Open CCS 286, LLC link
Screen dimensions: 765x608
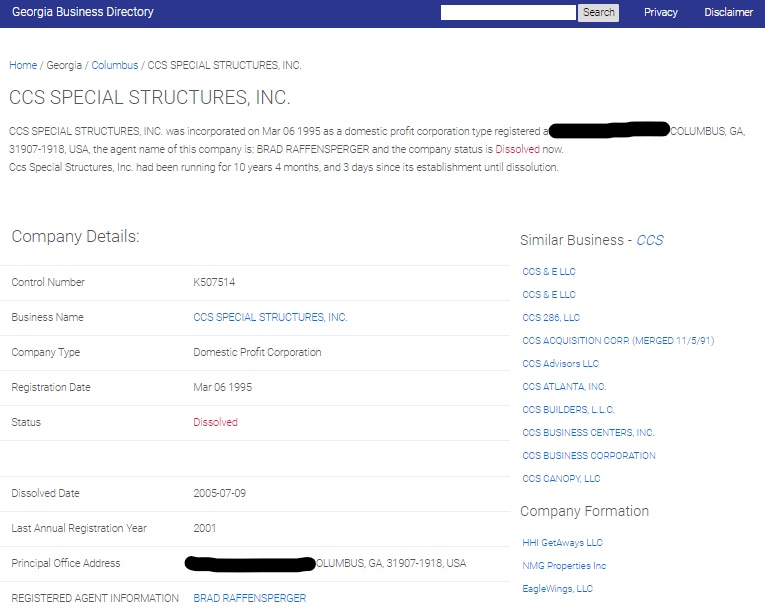551,317
